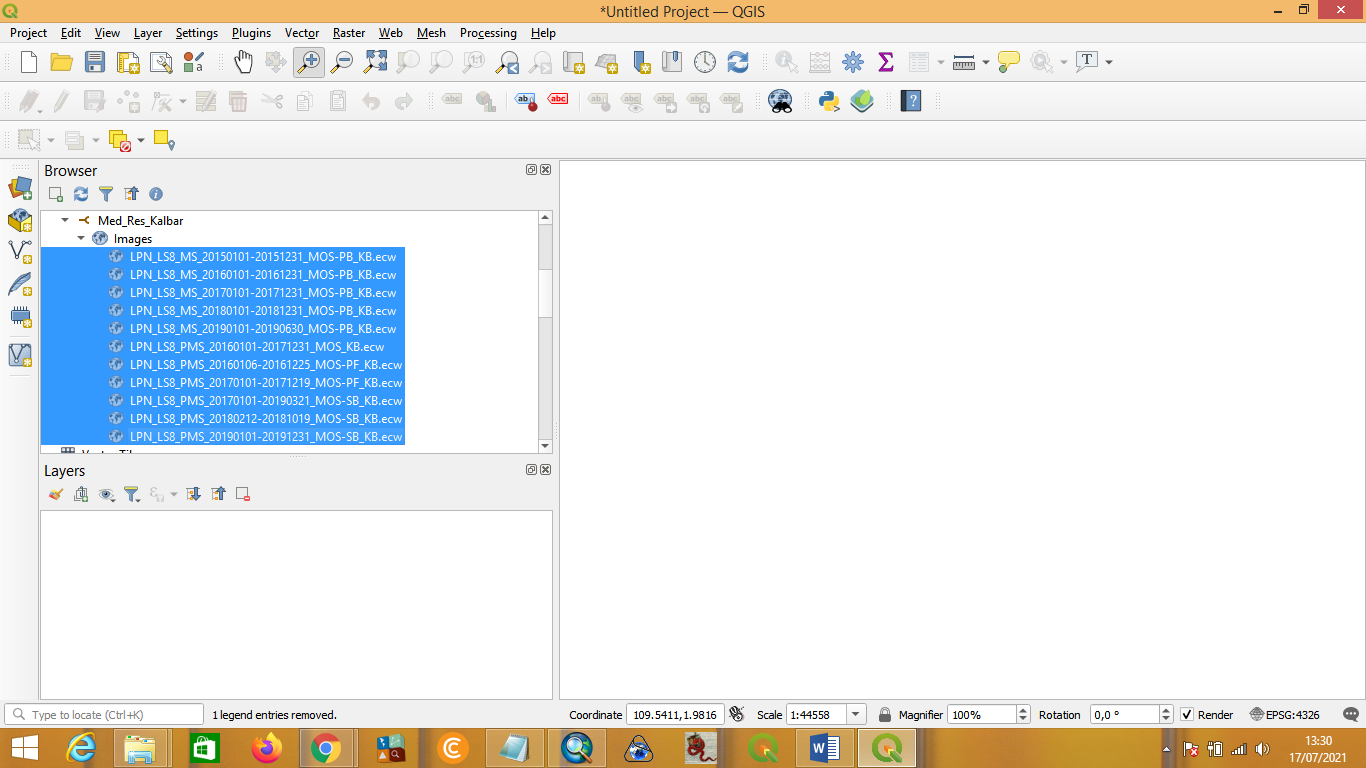Select the Measure Line ruler tool
This screenshot has height=768, width=1366.
[964, 62]
